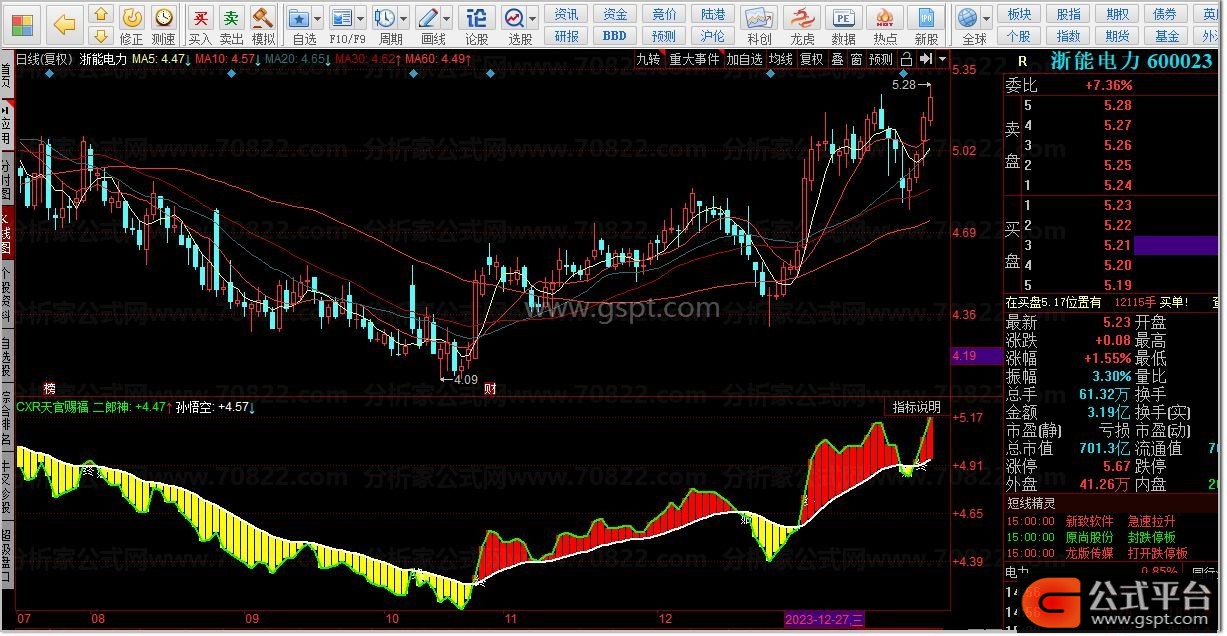Switch to the 分时图 side tab
This screenshot has height=636, width=1227.
6,178
